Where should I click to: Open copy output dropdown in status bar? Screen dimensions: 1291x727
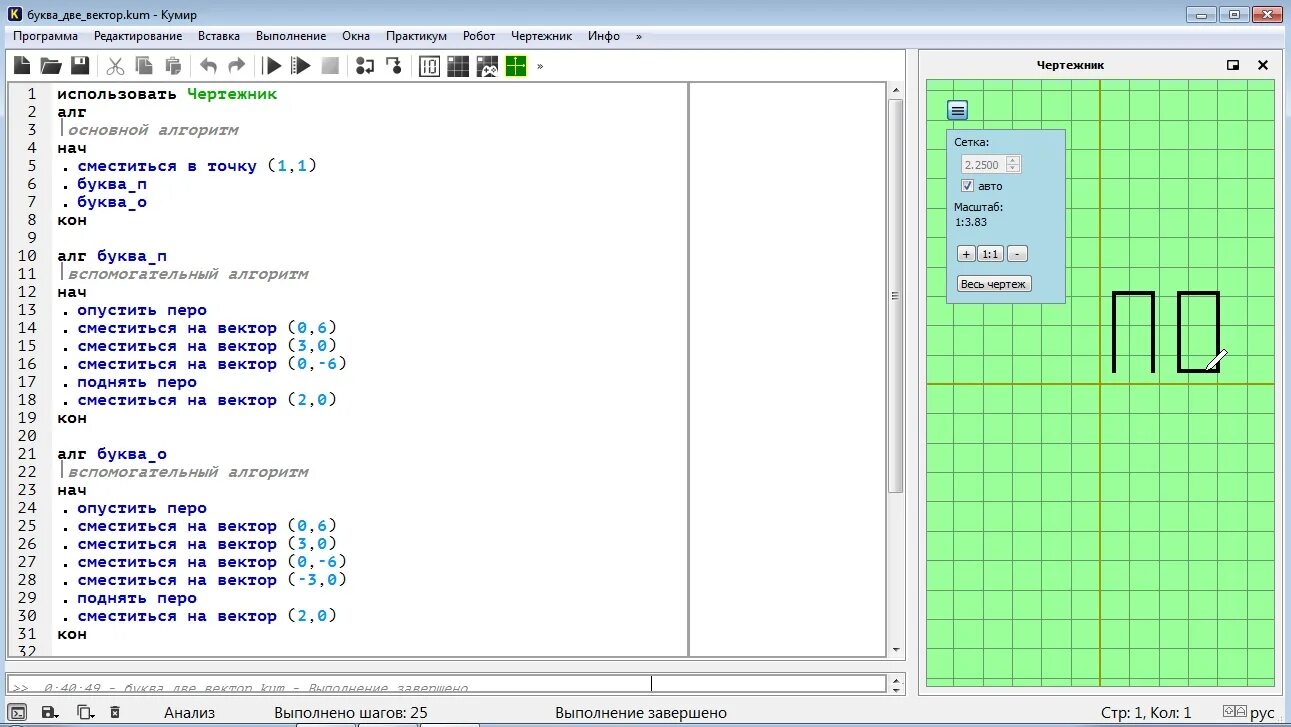pyautogui.click(x=85, y=713)
